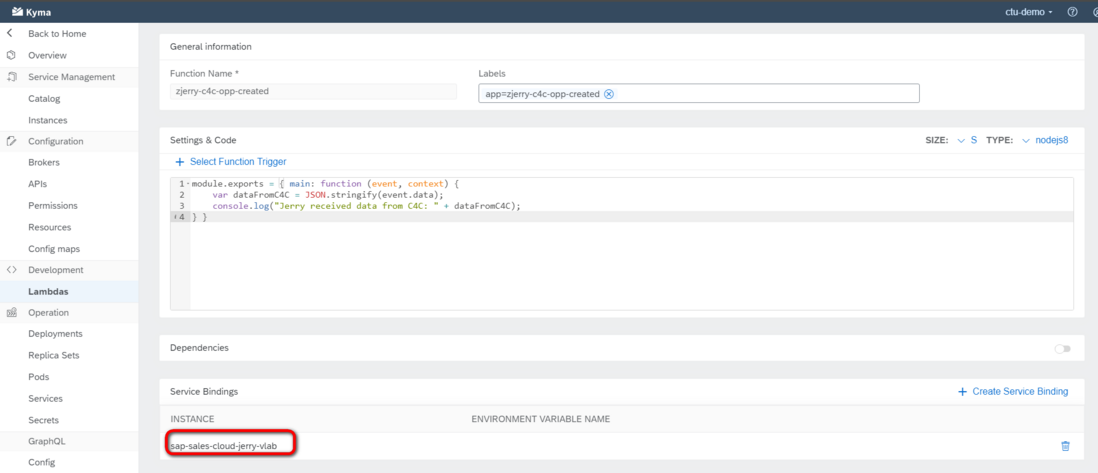Click code line 2 with JSON.stringify

pyautogui.click(x=328, y=195)
